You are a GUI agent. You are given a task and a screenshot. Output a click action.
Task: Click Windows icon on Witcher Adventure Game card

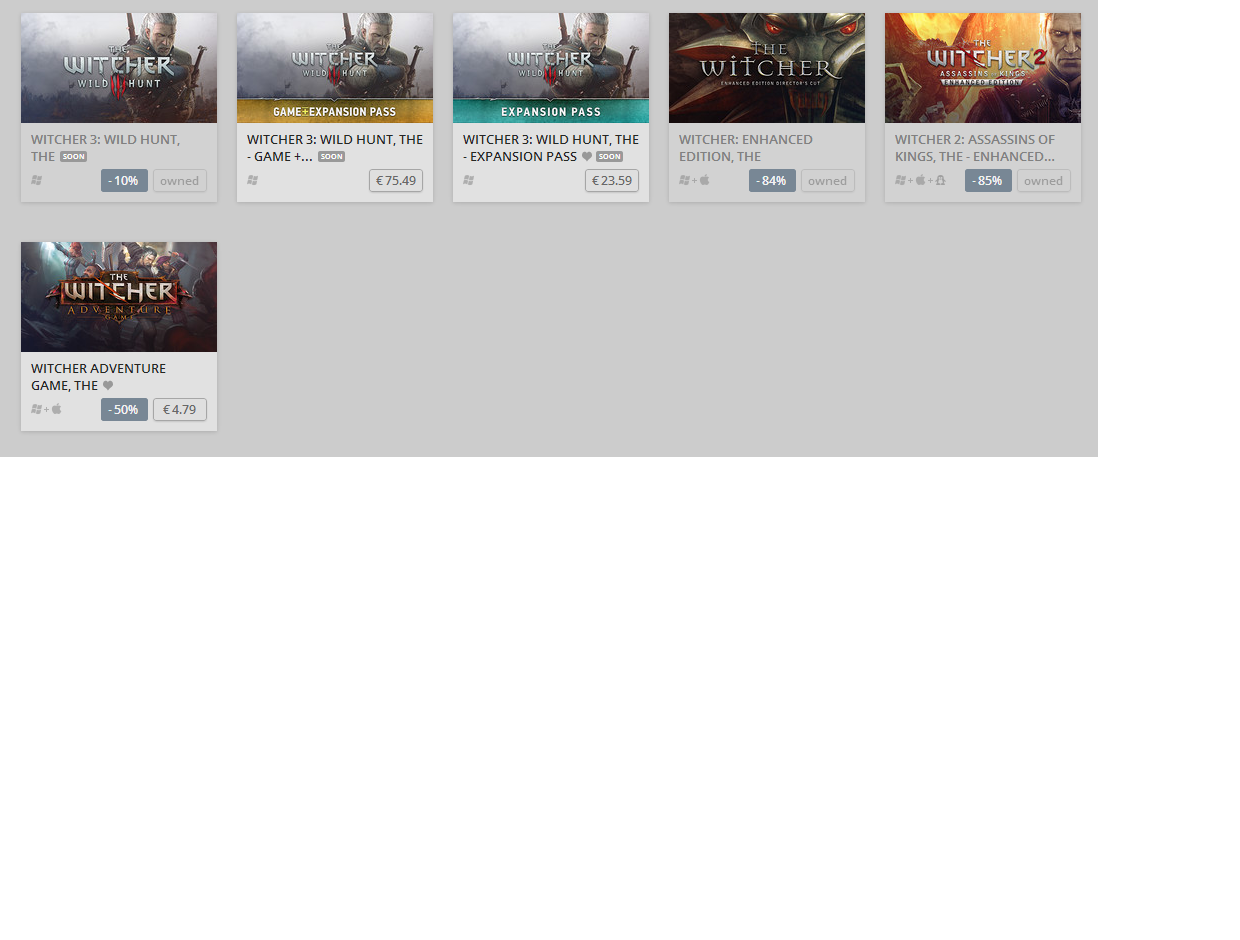tap(36, 409)
